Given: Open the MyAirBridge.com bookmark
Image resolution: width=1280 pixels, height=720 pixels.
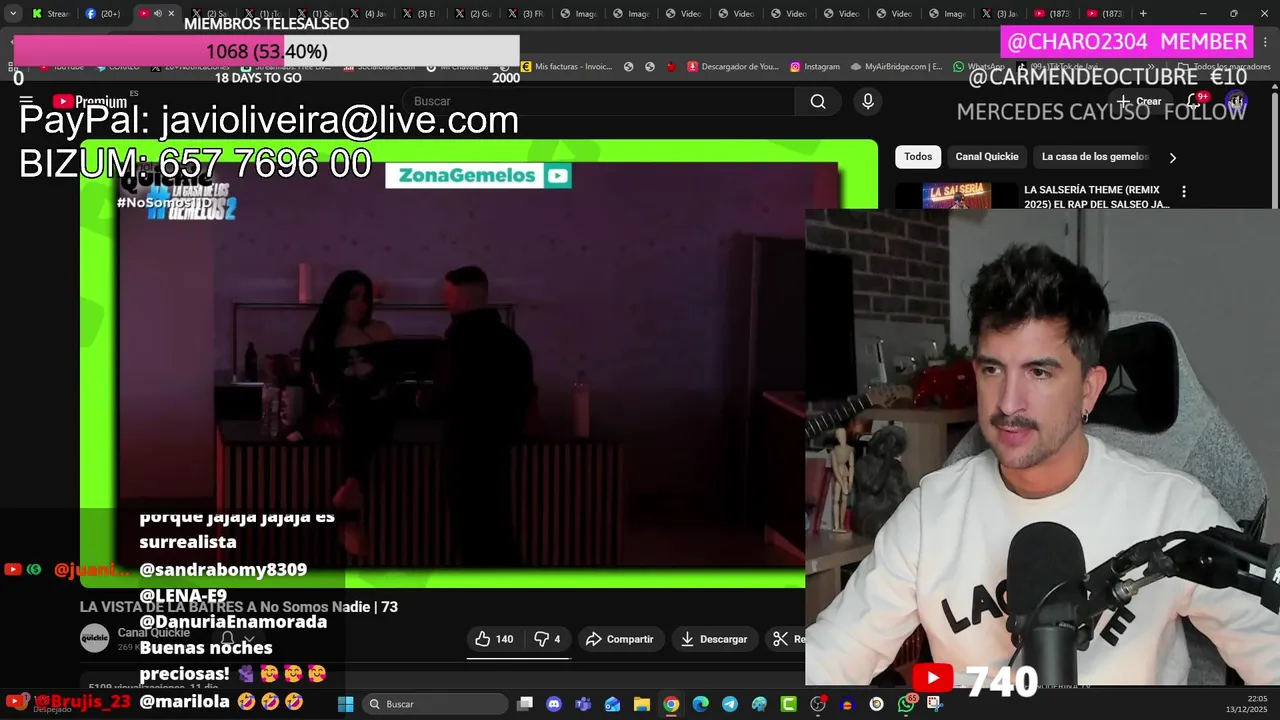Looking at the screenshot, I should (896, 67).
